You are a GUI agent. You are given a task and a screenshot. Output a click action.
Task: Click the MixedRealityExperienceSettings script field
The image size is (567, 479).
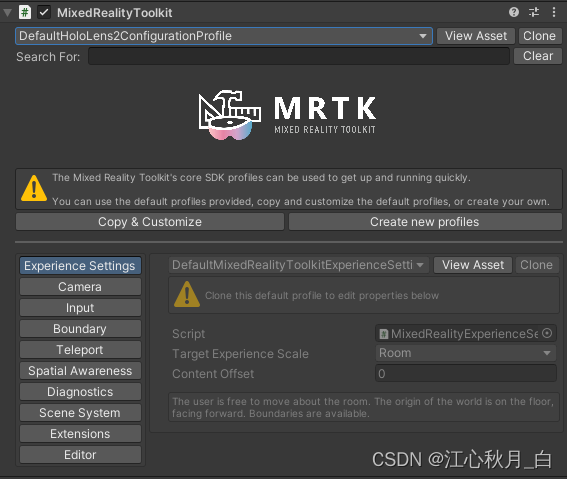(466, 333)
